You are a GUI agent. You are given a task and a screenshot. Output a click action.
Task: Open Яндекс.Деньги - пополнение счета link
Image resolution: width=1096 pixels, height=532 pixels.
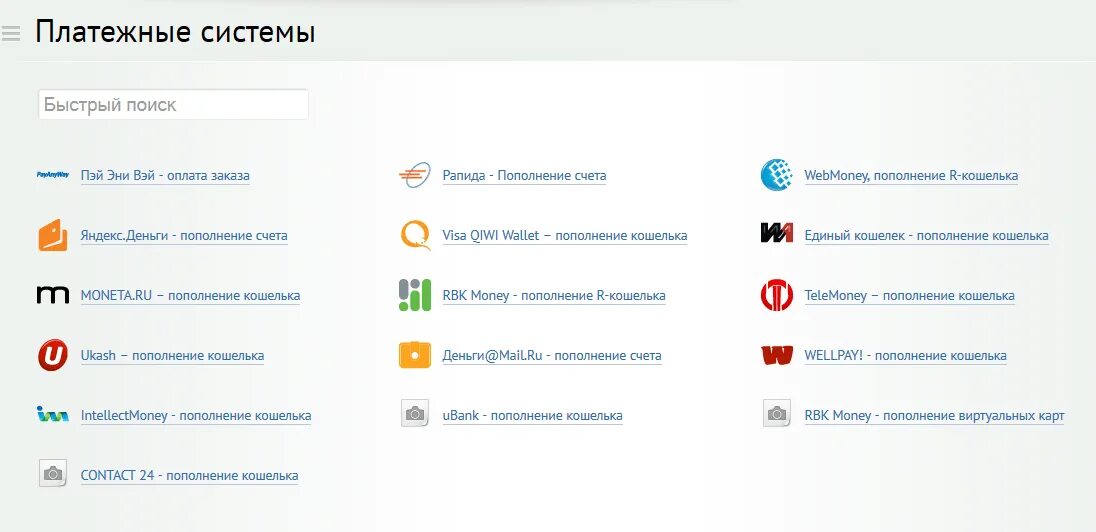coord(184,236)
